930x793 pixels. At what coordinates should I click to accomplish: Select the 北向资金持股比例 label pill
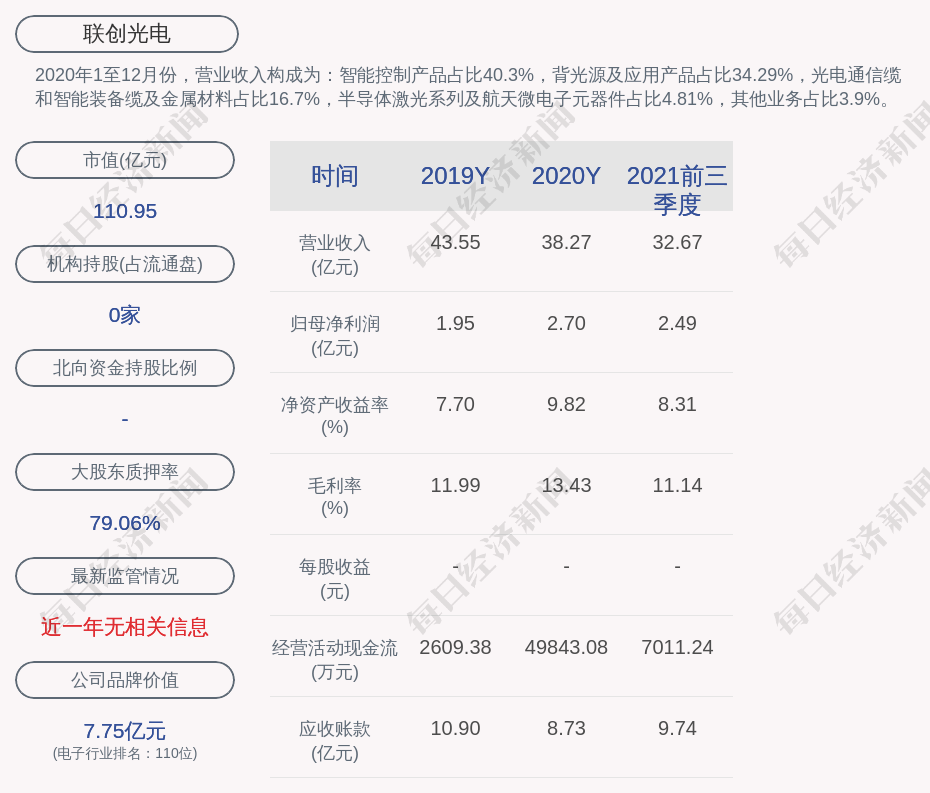tap(125, 368)
